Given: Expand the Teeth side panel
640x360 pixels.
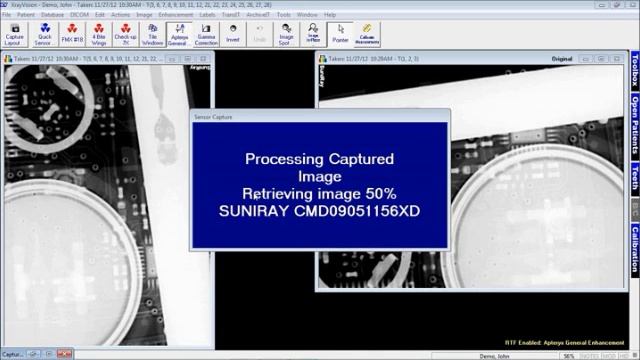Looking at the screenshot, I should pos(635,179).
